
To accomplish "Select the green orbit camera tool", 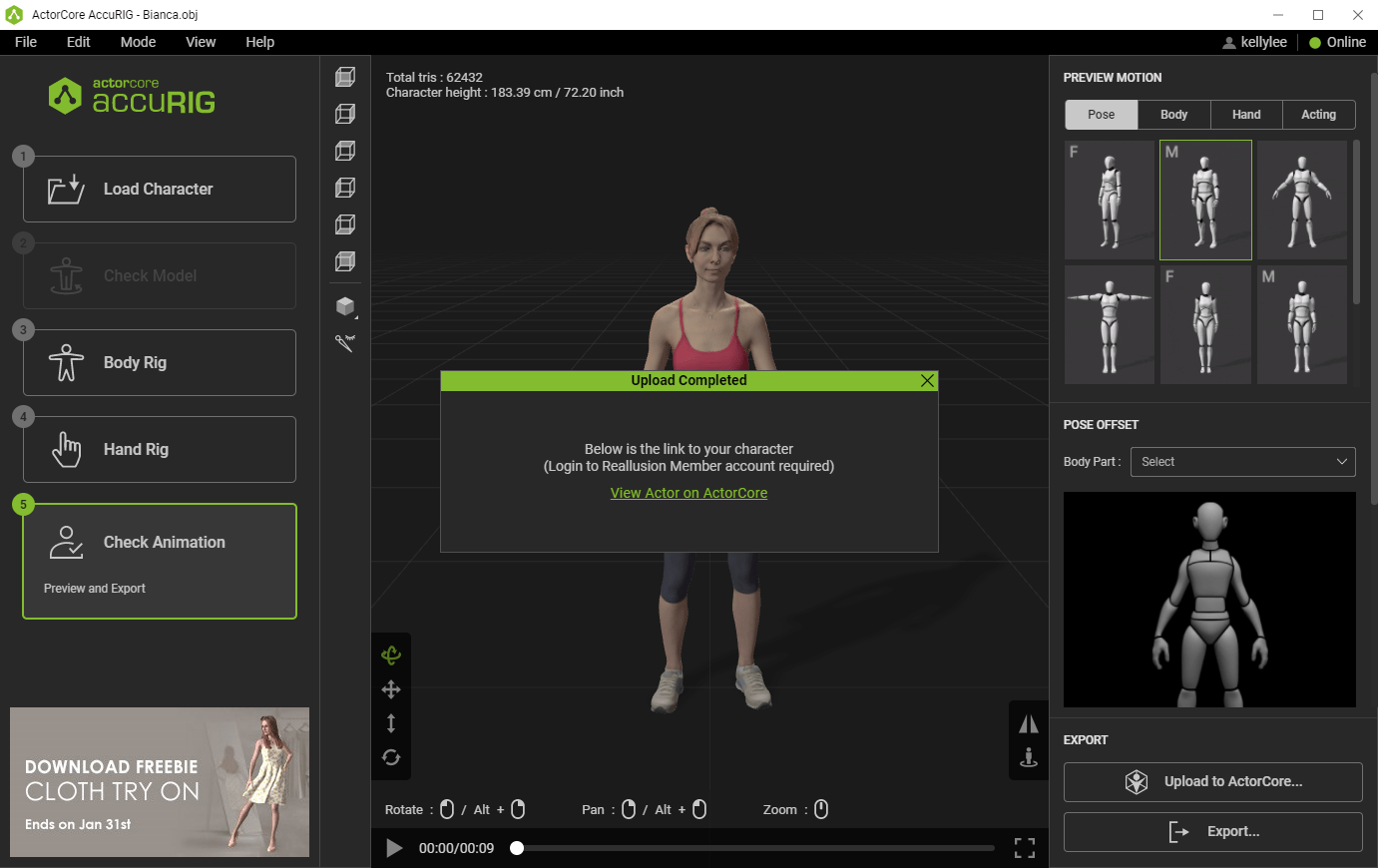I will pos(391,655).
